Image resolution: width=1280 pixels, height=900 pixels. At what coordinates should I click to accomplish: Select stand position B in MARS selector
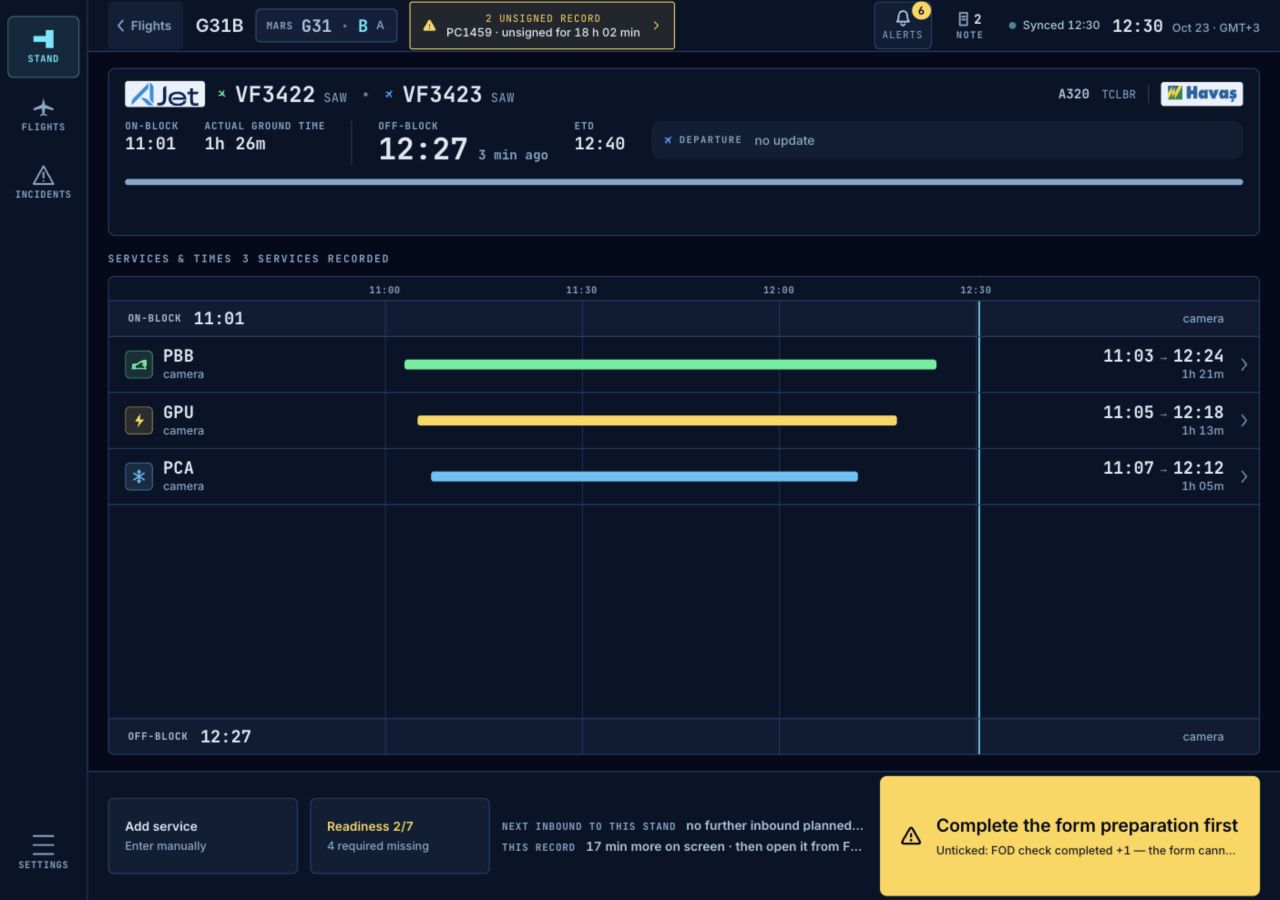(x=363, y=26)
